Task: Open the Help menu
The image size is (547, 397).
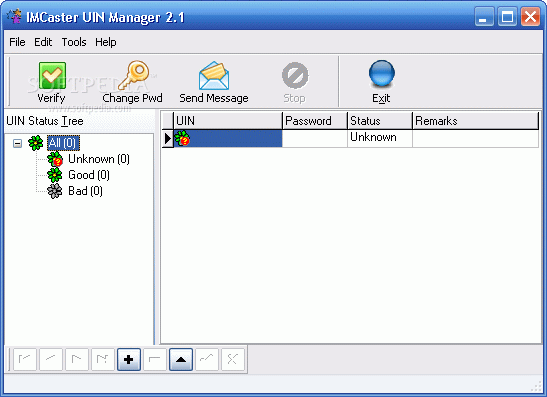Action: [x=106, y=42]
